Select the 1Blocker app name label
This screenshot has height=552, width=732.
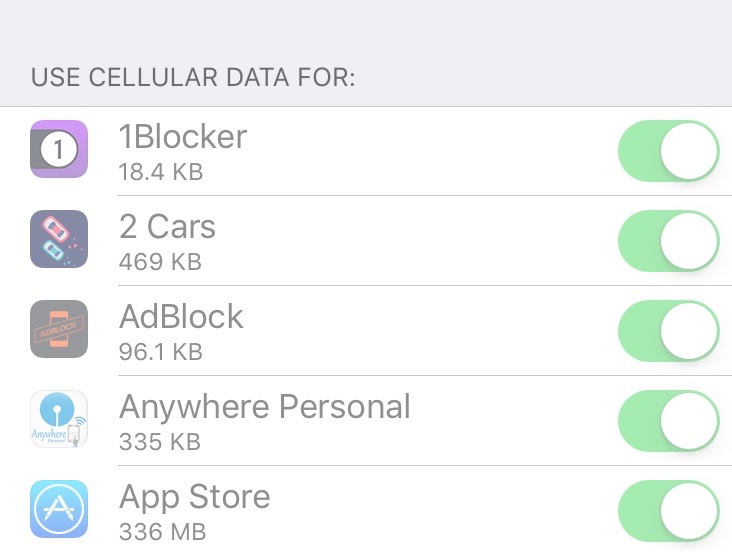click(183, 137)
